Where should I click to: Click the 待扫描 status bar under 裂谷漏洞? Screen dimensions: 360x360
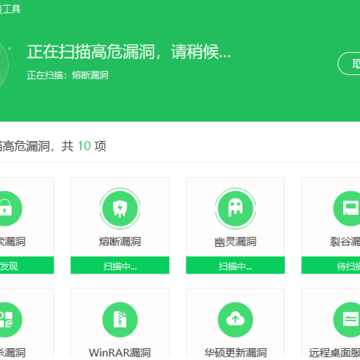click(x=331, y=265)
